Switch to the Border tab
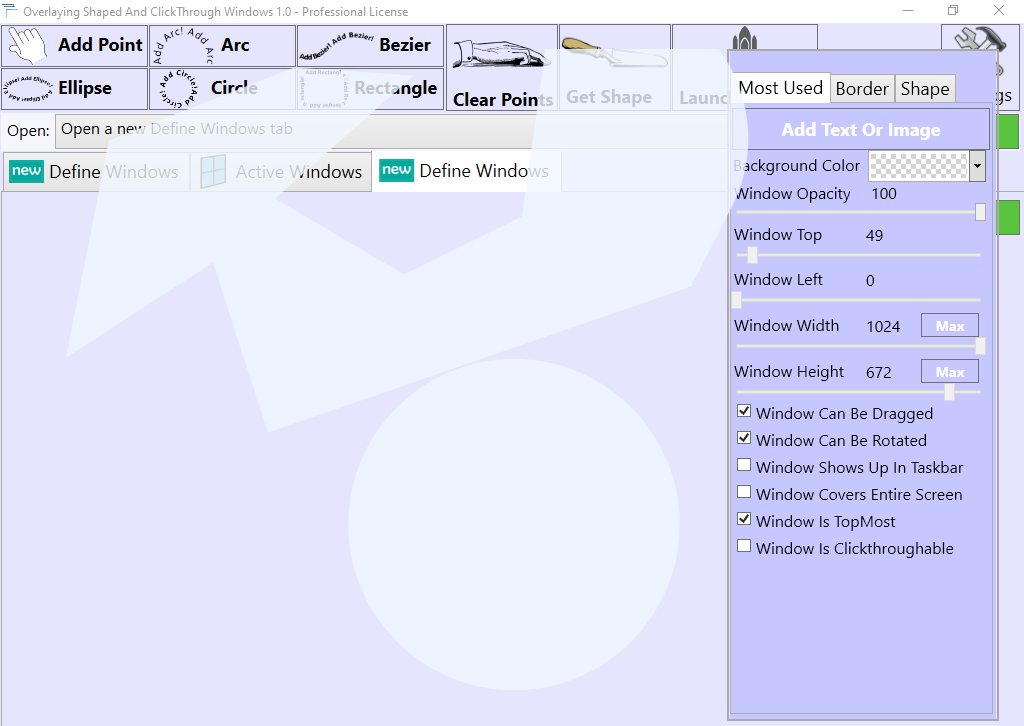1024x726 pixels. pos(862,89)
